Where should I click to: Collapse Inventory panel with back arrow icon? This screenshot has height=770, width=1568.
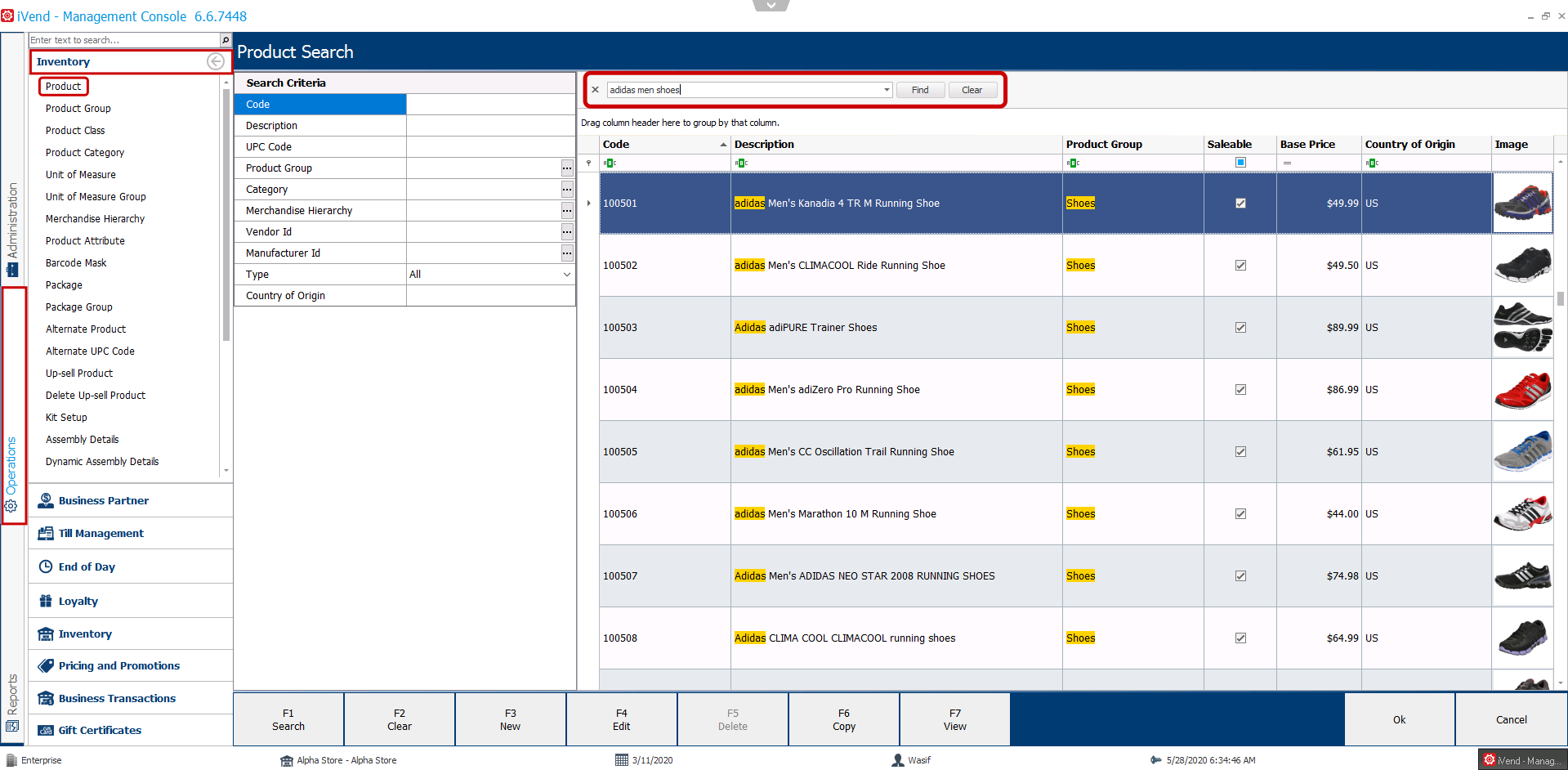tap(216, 61)
